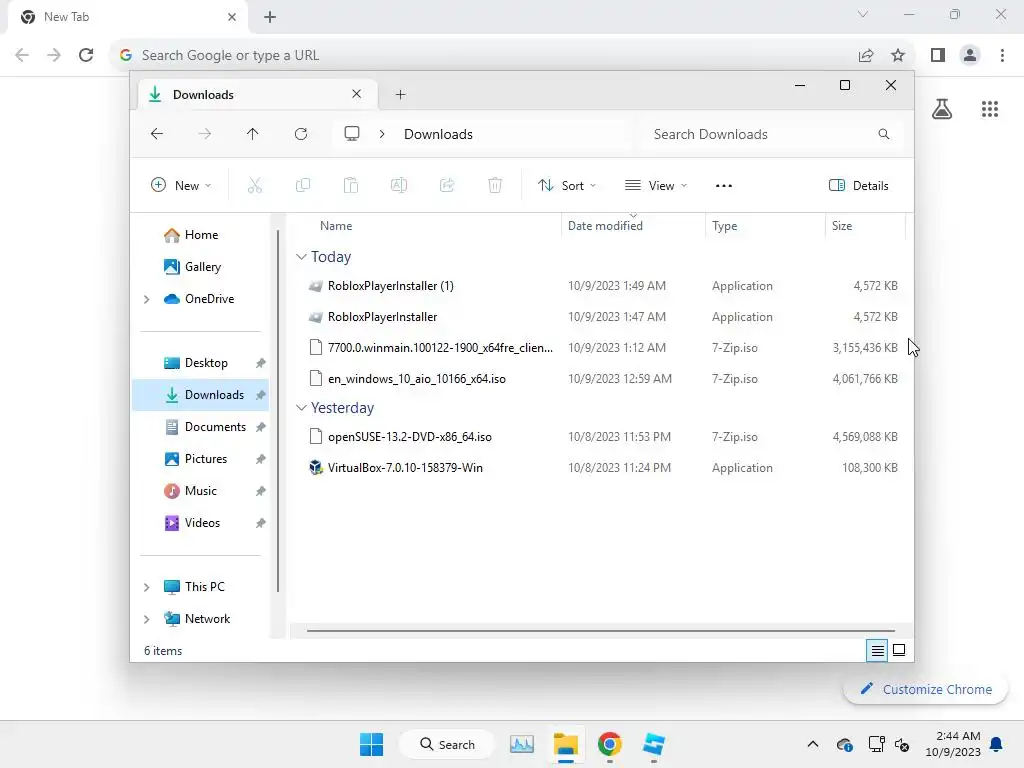Image resolution: width=1024 pixels, height=768 pixels.
Task: Go up one folder level in Explorer
Action: pos(253,134)
